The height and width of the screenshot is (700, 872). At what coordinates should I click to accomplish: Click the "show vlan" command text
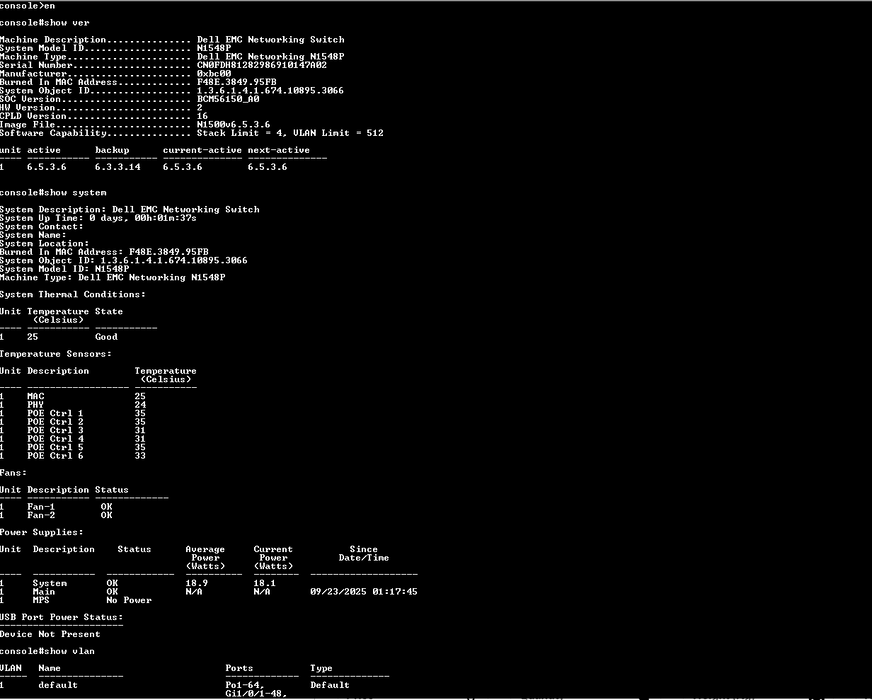(70, 651)
